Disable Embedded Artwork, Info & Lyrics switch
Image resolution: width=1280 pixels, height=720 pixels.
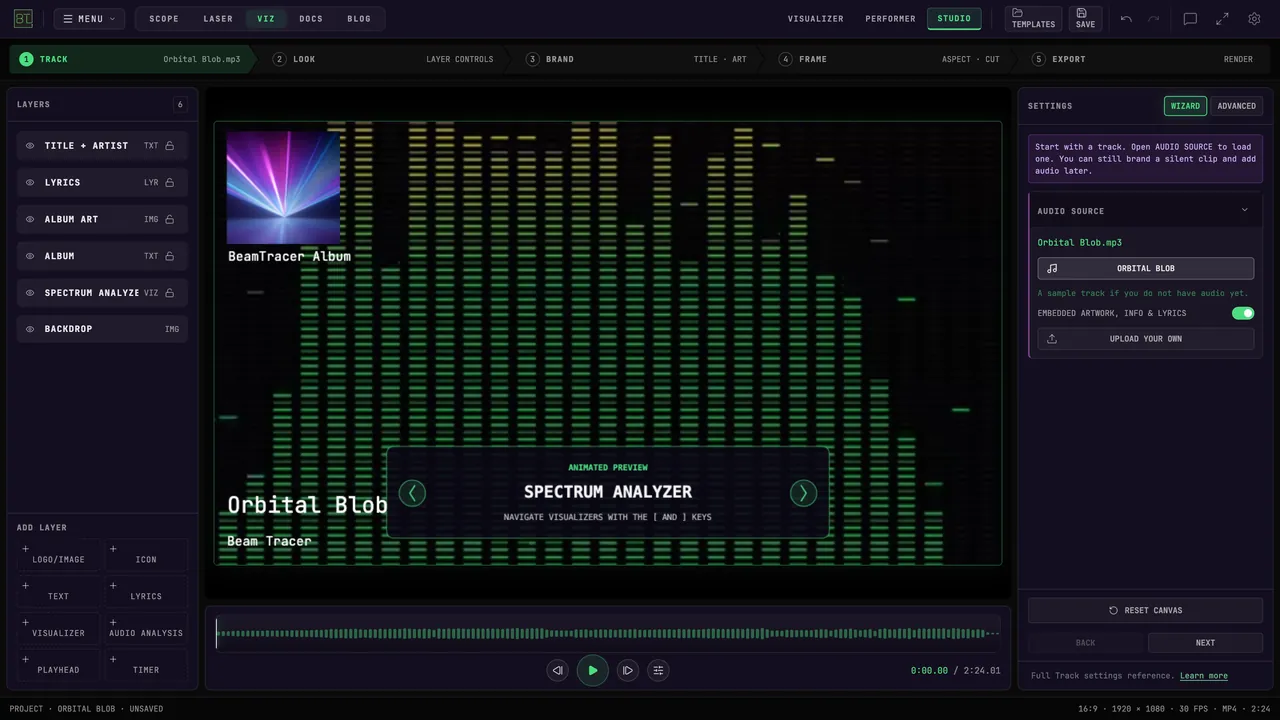click(1243, 313)
